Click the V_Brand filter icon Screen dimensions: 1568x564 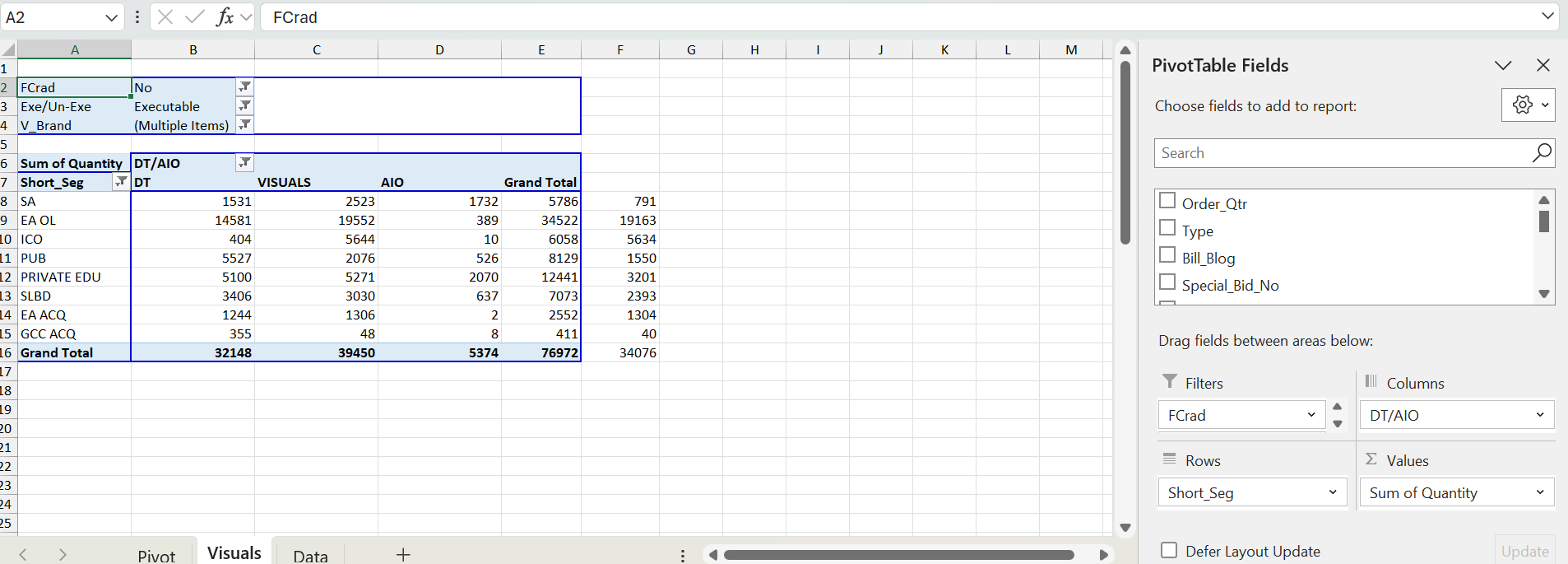click(x=244, y=124)
